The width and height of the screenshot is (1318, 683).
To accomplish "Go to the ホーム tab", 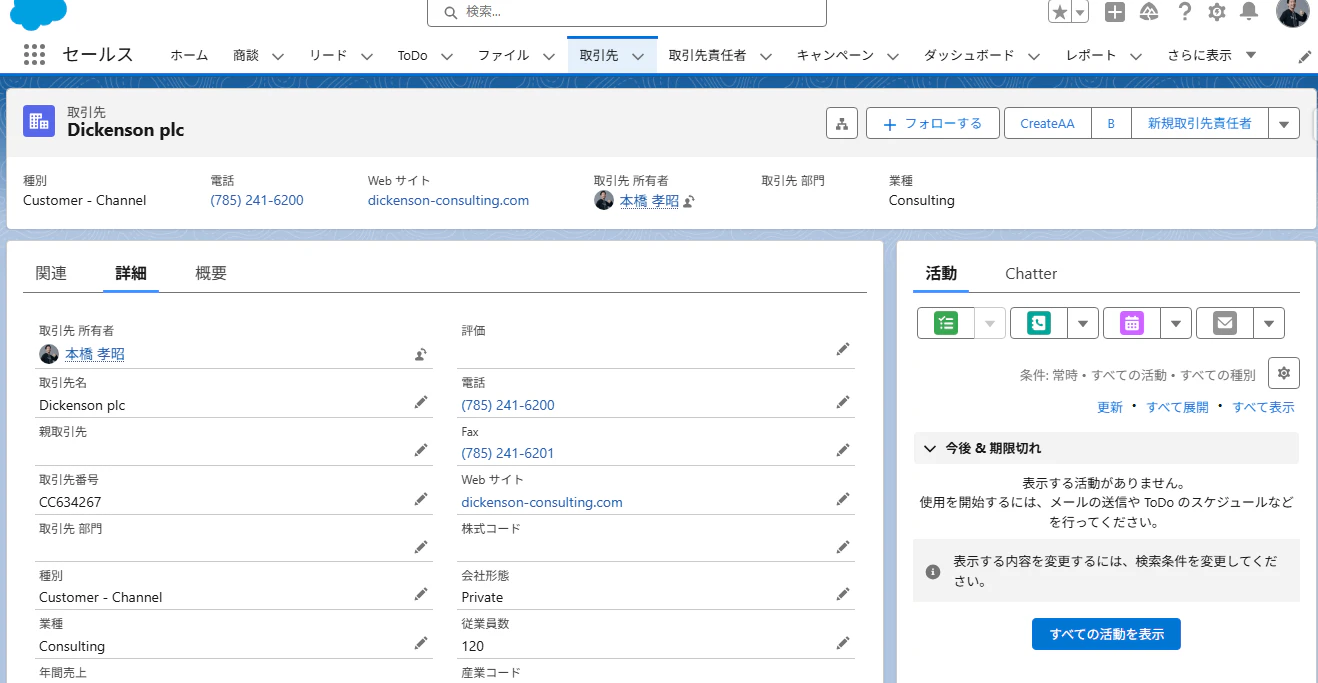I will pos(189,55).
